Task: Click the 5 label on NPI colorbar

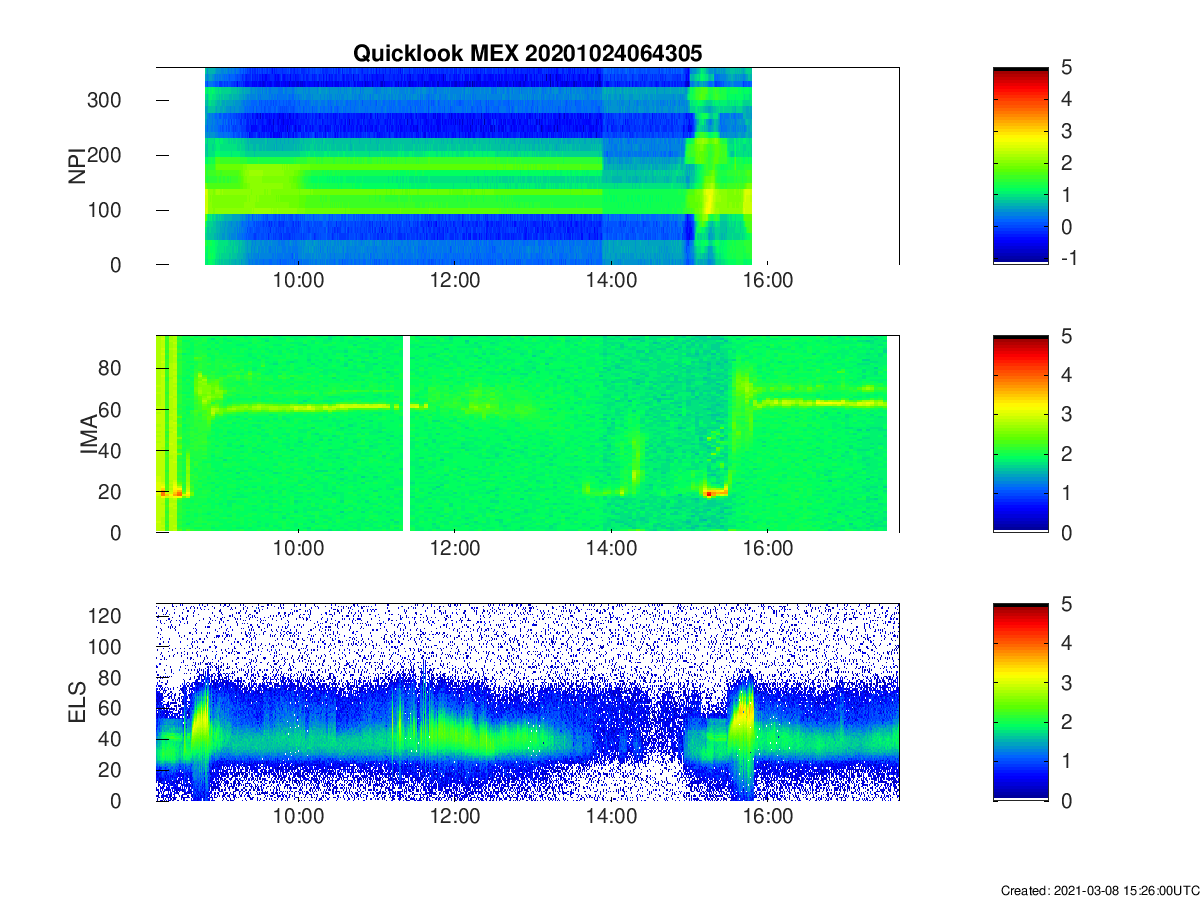Action: click(1066, 67)
